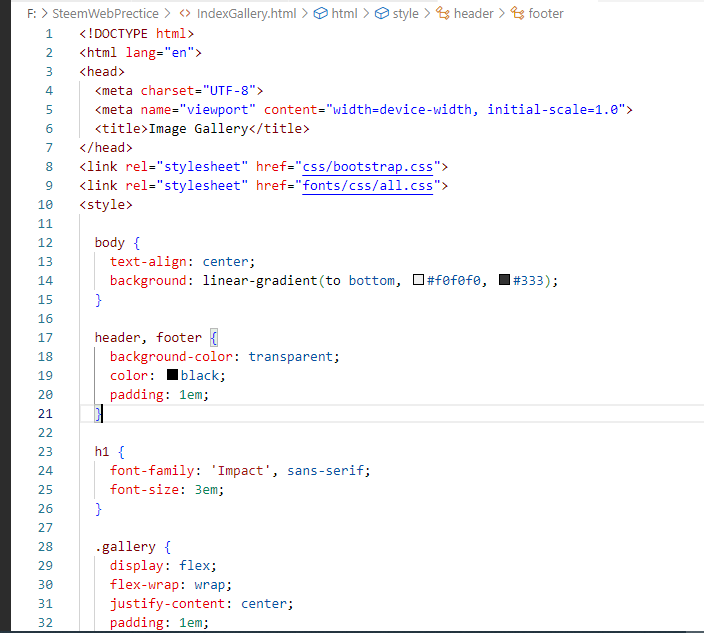The height and width of the screenshot is (633, 704).
Task: Expand chevron after html breadcrumb
Action: coord(366,13)
